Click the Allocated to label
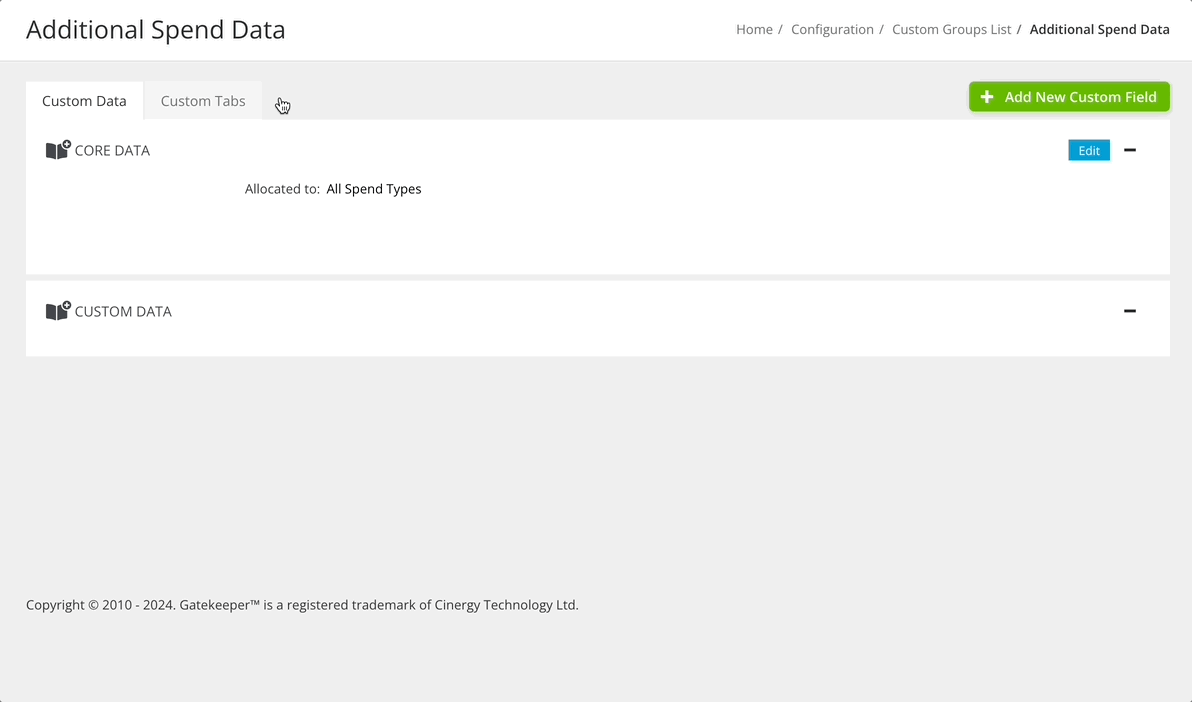This screenshot has height=702, width=1192. tap(282, 188)
